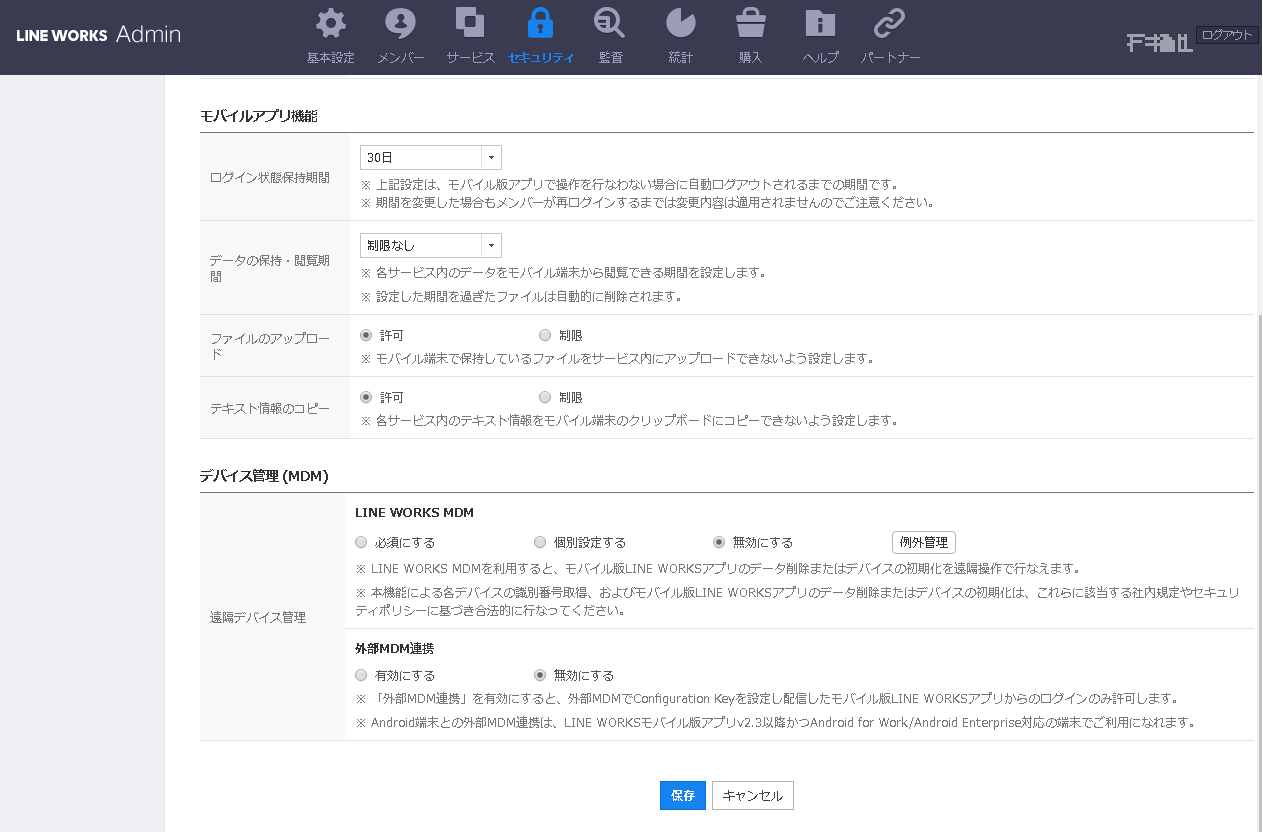This screenshot has width=1263, height=835.
Task: Set ファイルのアップロード to 制限
Action: tap(545, 336)
